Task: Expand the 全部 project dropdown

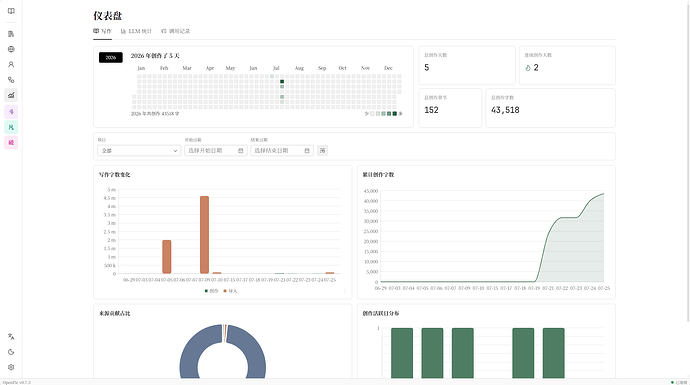Action: pyautogui.click(x=139, y=150)
